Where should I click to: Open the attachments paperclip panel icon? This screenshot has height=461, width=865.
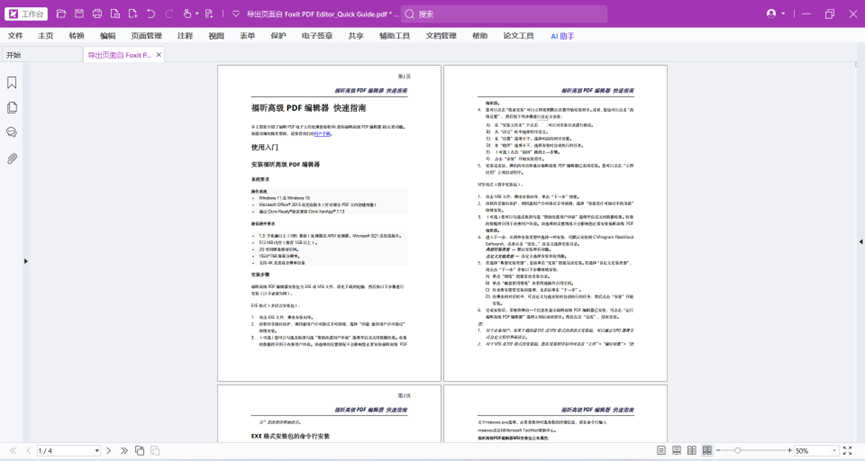point(12,159)
